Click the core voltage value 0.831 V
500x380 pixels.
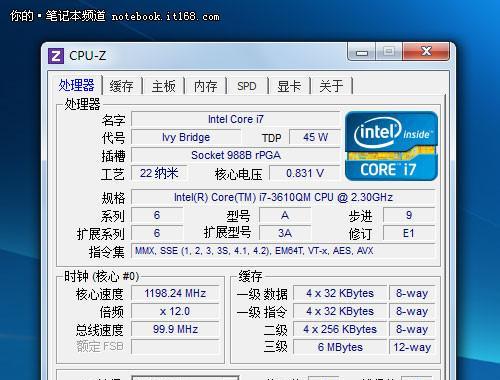coord(305,173)
